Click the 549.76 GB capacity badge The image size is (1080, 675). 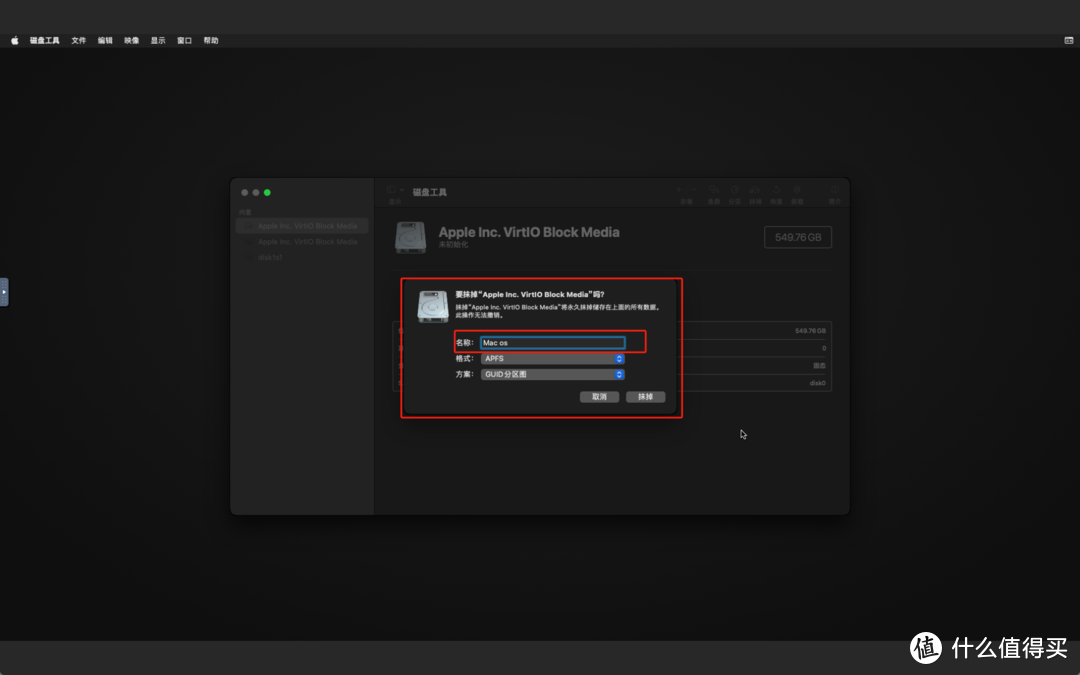[x=797, y=238]
